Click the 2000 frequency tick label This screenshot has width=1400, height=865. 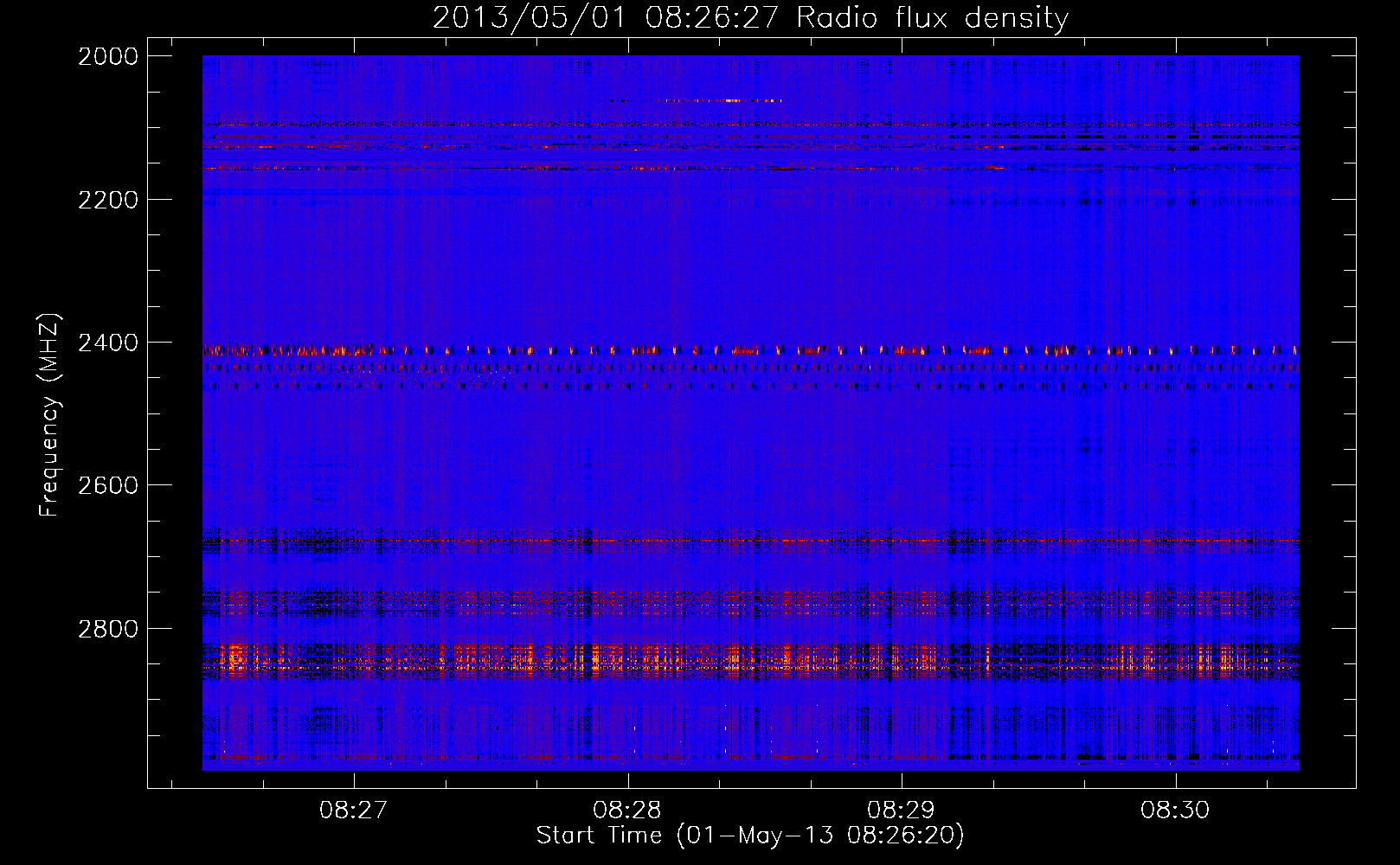coord(108,56)
